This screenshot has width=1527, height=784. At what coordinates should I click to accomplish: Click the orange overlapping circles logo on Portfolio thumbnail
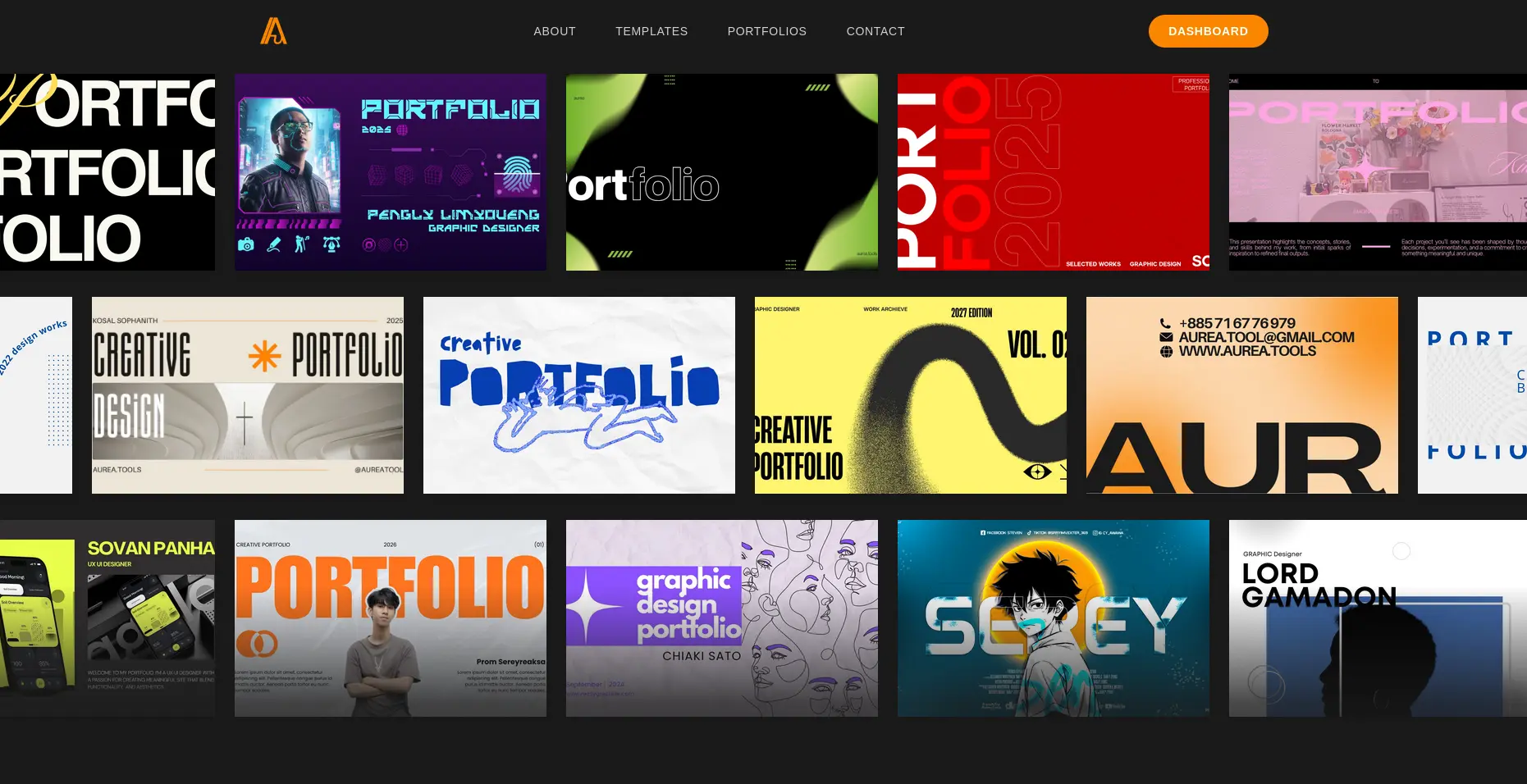(x=257, y=644)
